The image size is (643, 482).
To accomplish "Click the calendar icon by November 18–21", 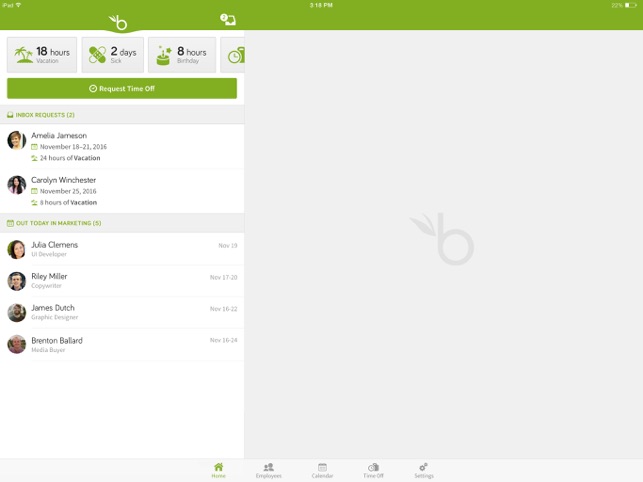I will point(34,146).
